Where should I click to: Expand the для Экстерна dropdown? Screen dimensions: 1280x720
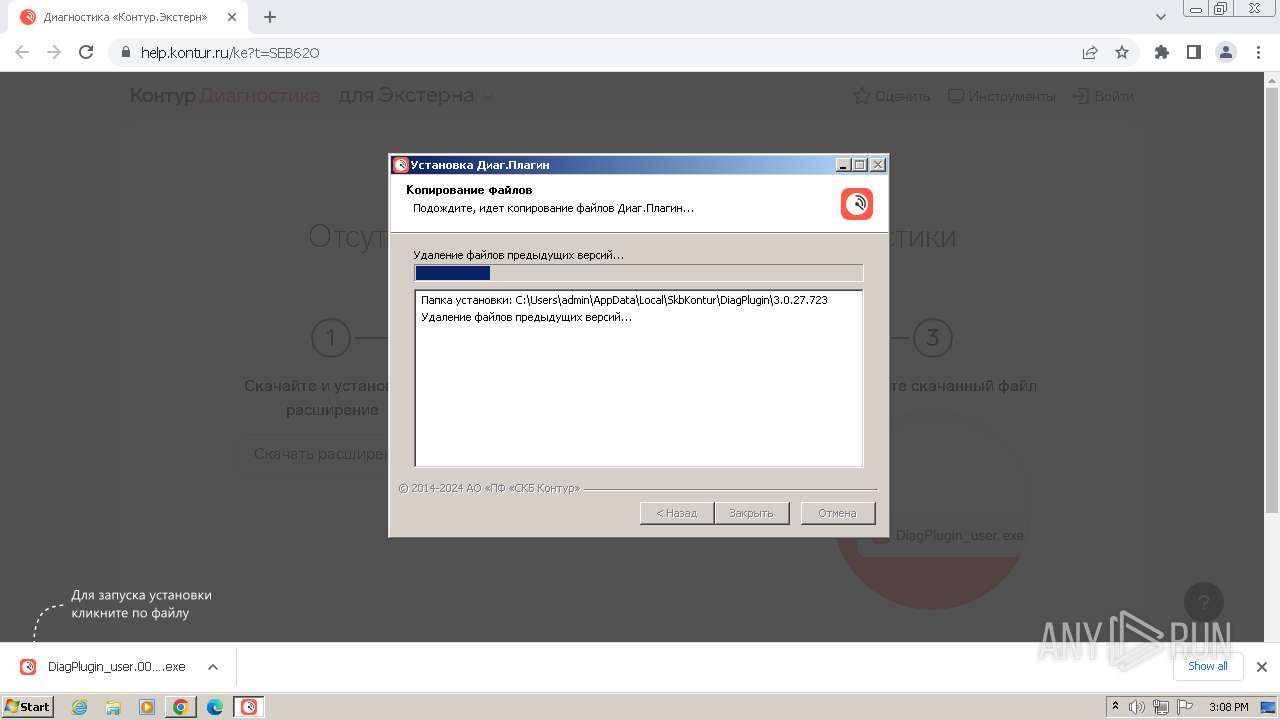(416, 96)
